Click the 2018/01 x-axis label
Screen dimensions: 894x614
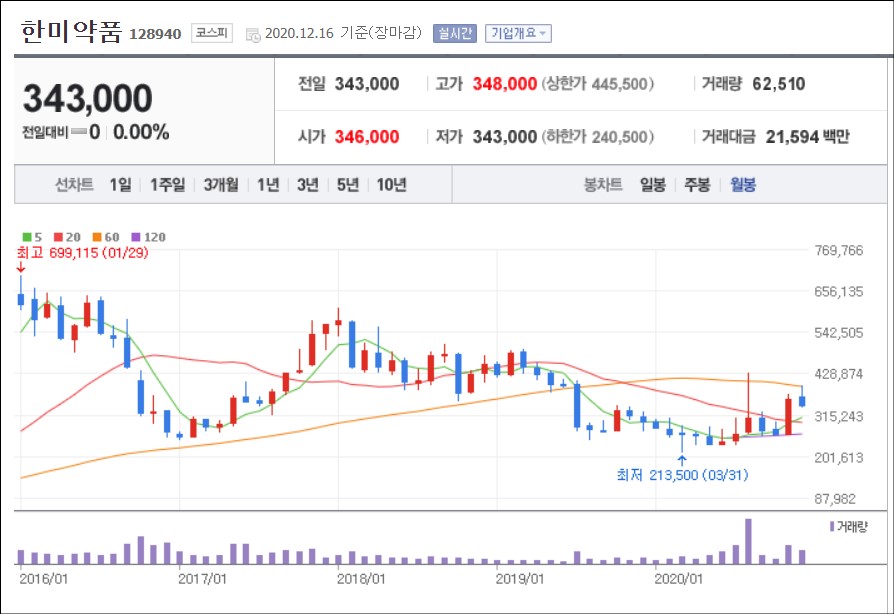[x=361, y=579]
